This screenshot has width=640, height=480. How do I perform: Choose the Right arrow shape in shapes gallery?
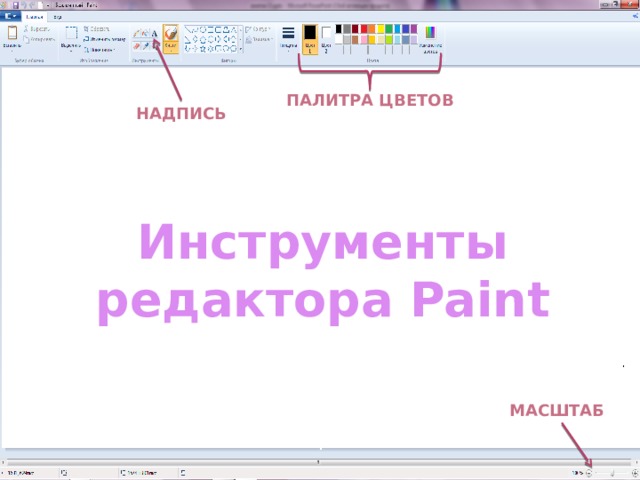[218, 39]
